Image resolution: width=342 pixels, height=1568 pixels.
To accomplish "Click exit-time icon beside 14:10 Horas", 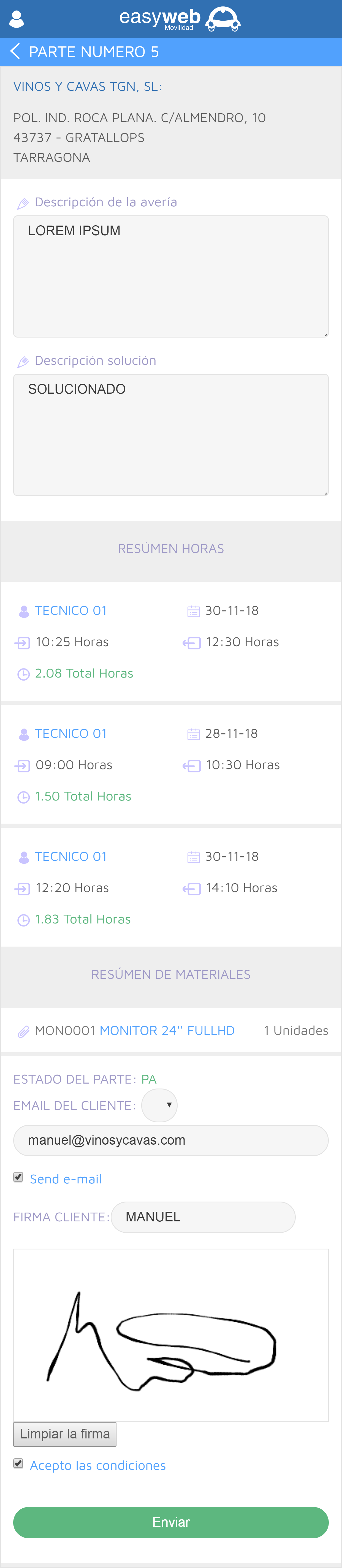I will pos(191,889).
